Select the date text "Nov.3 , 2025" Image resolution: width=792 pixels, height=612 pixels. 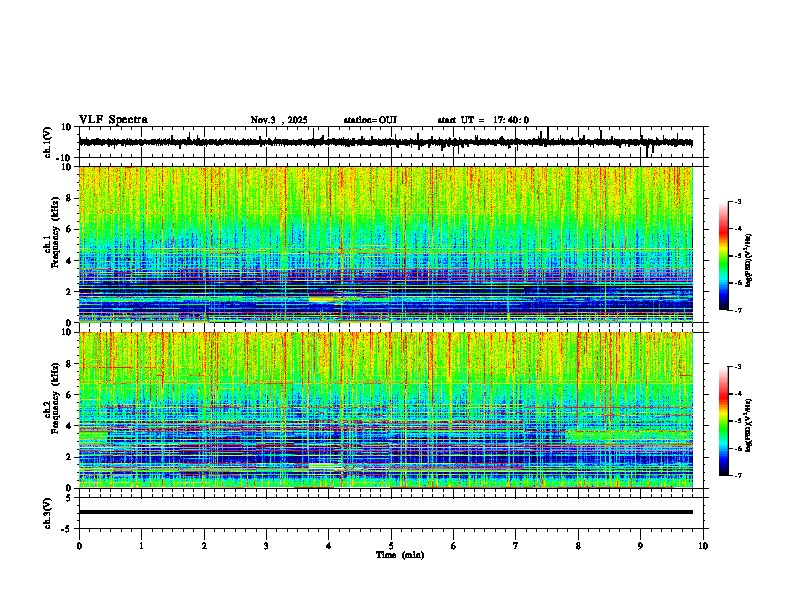(279, 120)
